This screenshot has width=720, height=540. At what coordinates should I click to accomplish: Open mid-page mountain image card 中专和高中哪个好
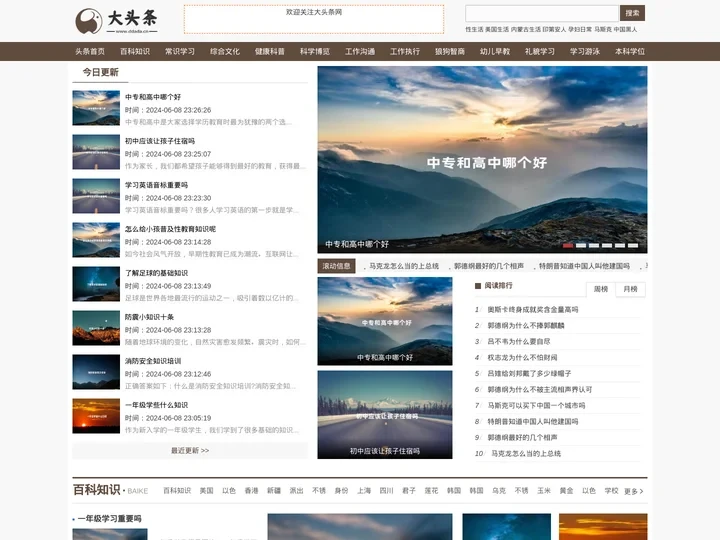pyautogui.click(x=385, y=321)
